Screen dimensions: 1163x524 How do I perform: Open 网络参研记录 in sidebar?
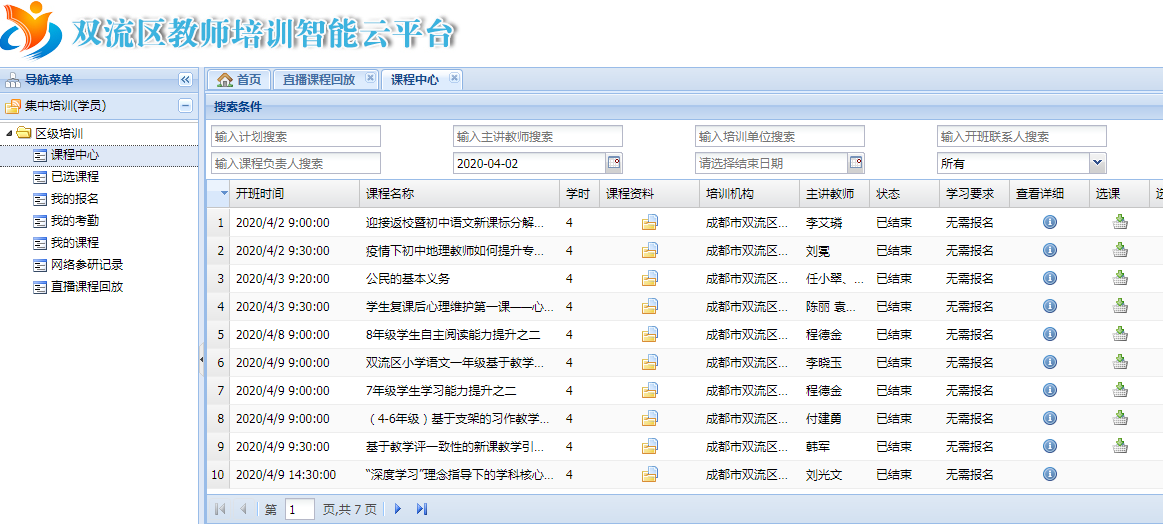tap(86, 265)
